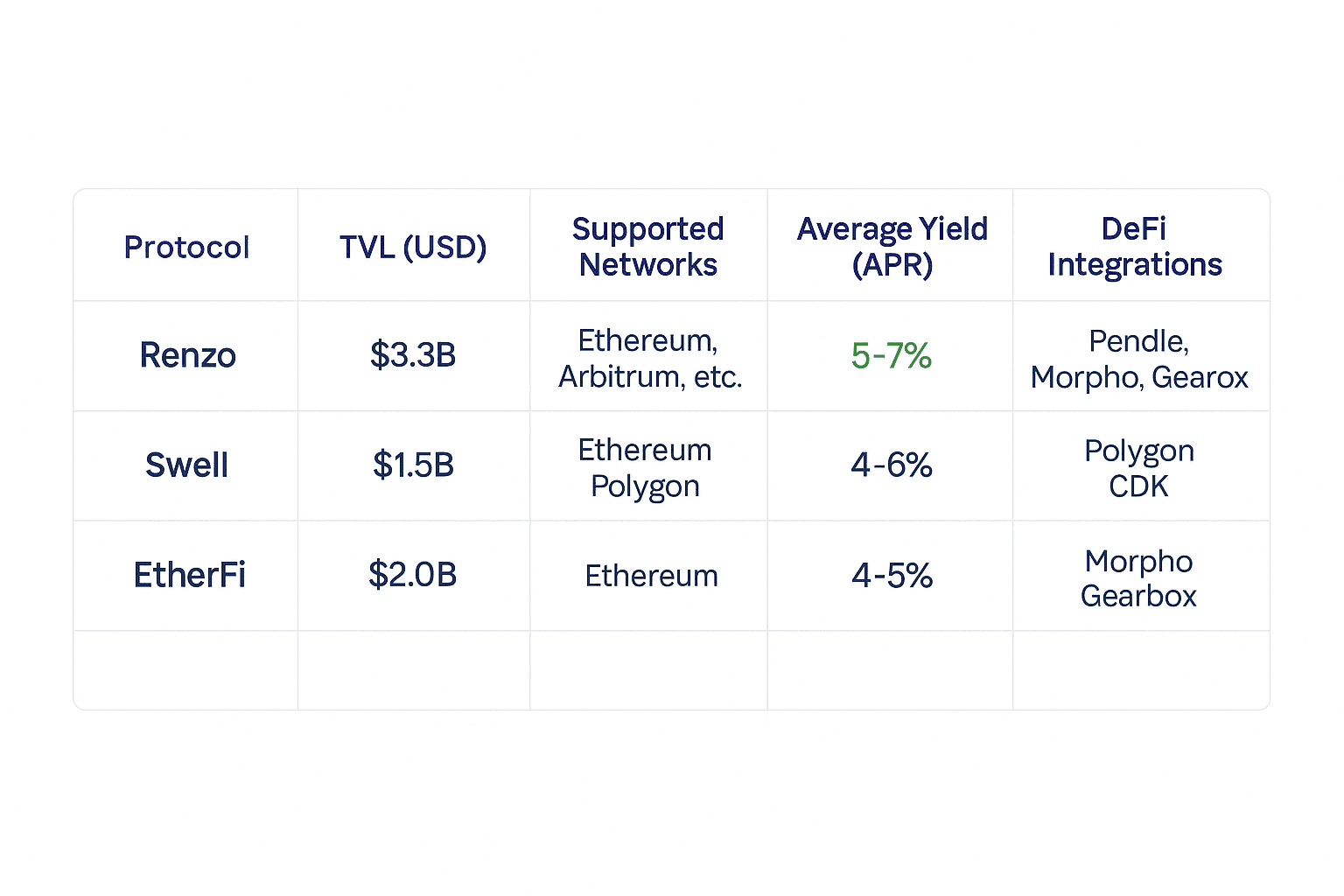Select the Pendle, Morpho, Gearox cell
This screenshot has width=1344, height=896.
click(1138, 359)
